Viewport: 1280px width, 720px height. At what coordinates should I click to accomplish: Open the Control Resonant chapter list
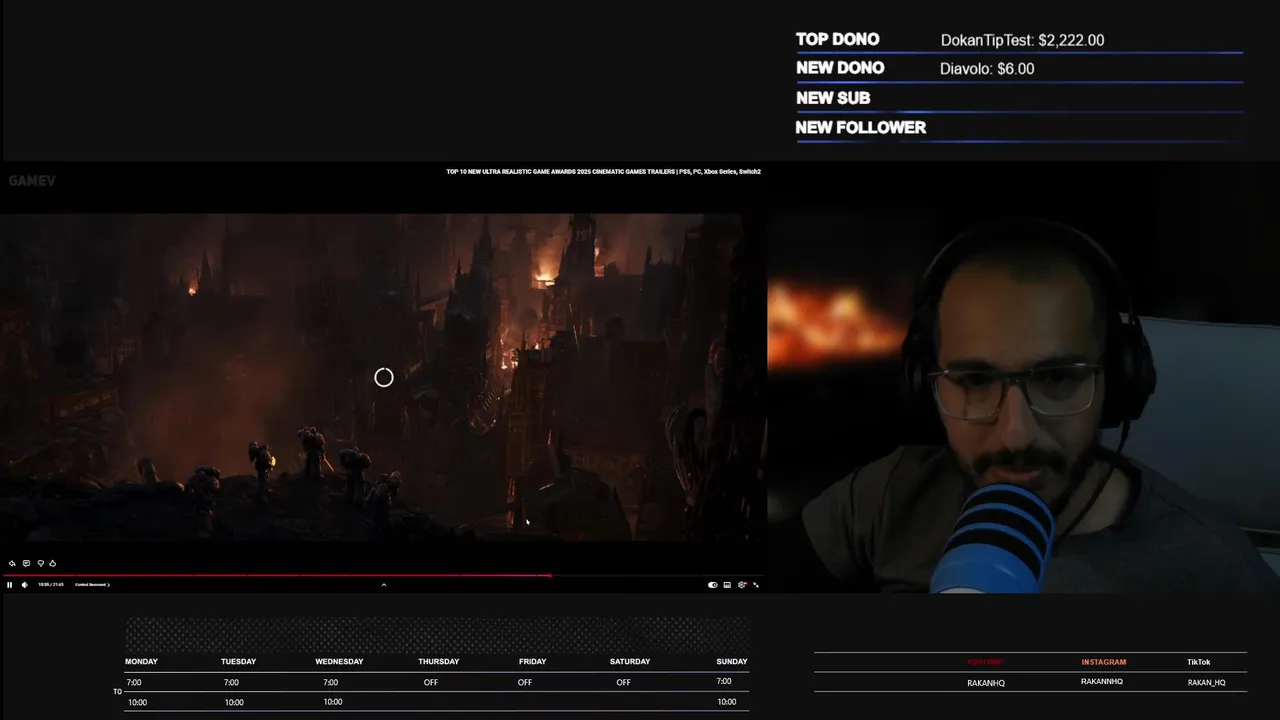point(92,585)
